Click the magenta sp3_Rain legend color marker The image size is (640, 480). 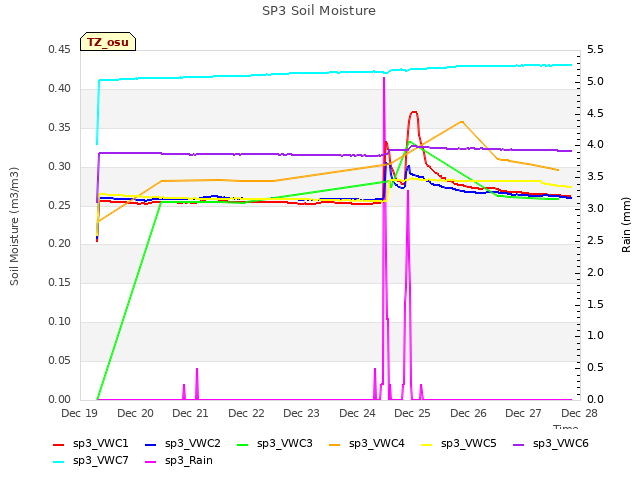click(151, 462)
